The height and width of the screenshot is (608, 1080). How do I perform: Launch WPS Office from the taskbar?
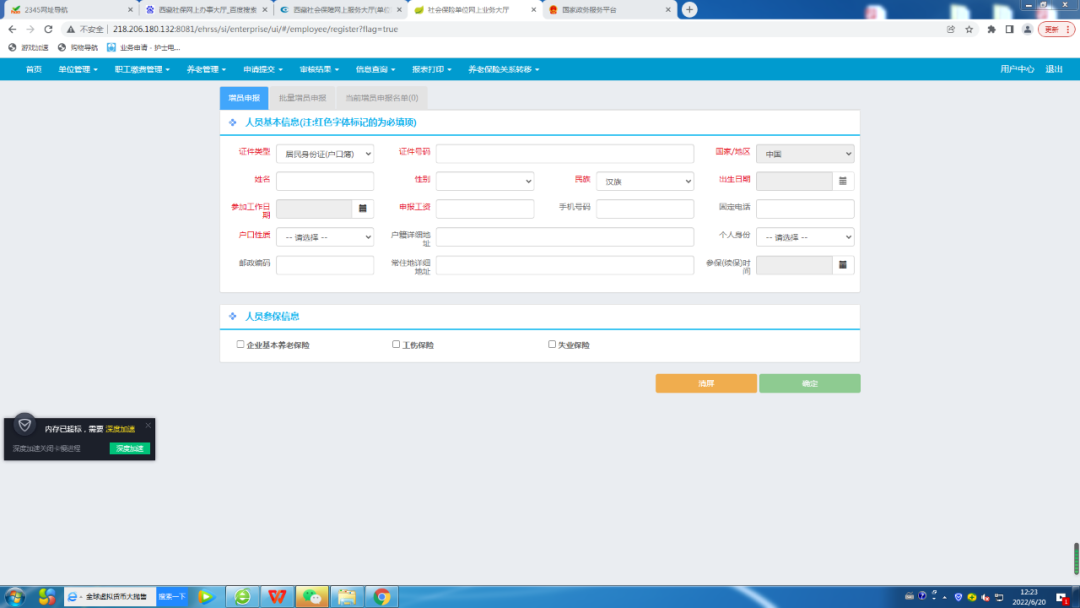[277, 596]
